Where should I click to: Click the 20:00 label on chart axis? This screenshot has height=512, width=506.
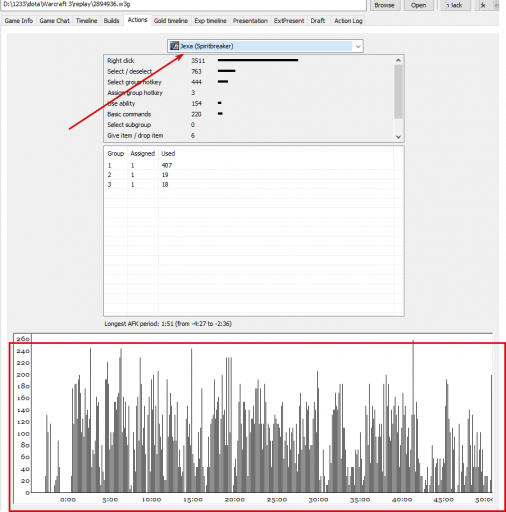coord(235,500)
